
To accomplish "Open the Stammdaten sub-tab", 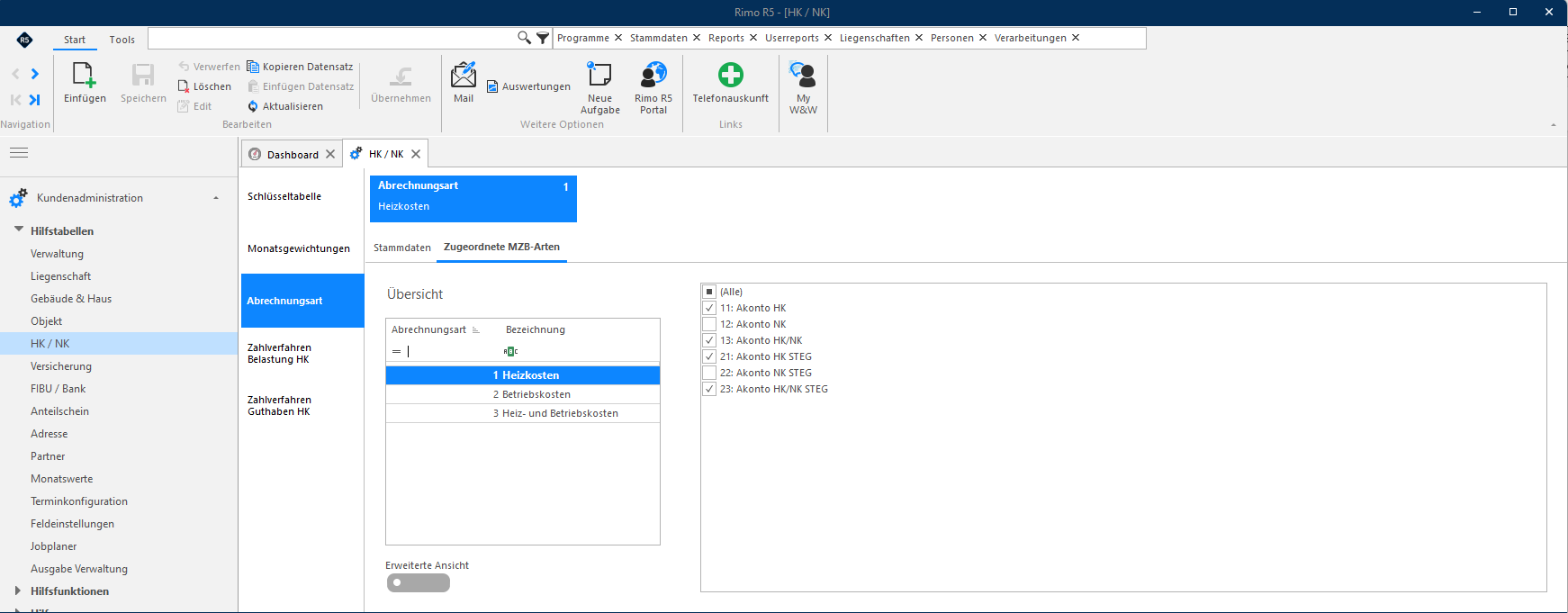I will [x=402, y=248].
